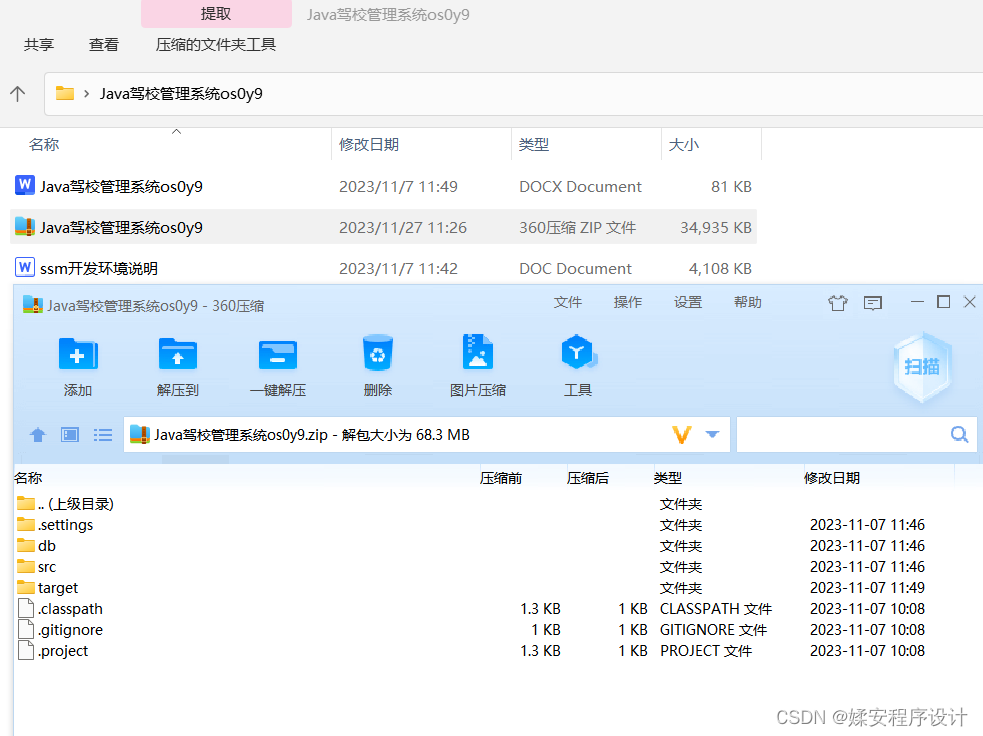Click the Explorer up-arrow navigation button
Image resolution: width=983 pixels, height=736 pixels.
pyautogui.click(x=18, y=94)
